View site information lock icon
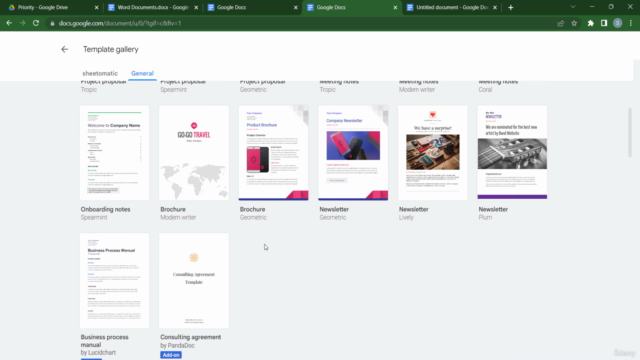The height and width of the screenshot is (360, 640). click(x=52, y=23)
